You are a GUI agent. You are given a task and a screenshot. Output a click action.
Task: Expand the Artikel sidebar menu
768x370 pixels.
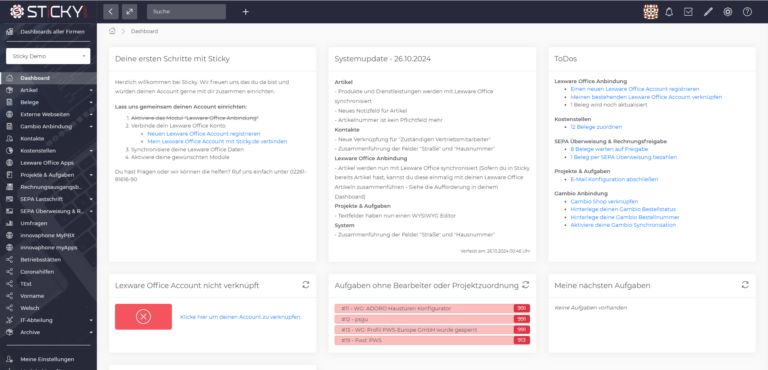(x=48, y=90)
